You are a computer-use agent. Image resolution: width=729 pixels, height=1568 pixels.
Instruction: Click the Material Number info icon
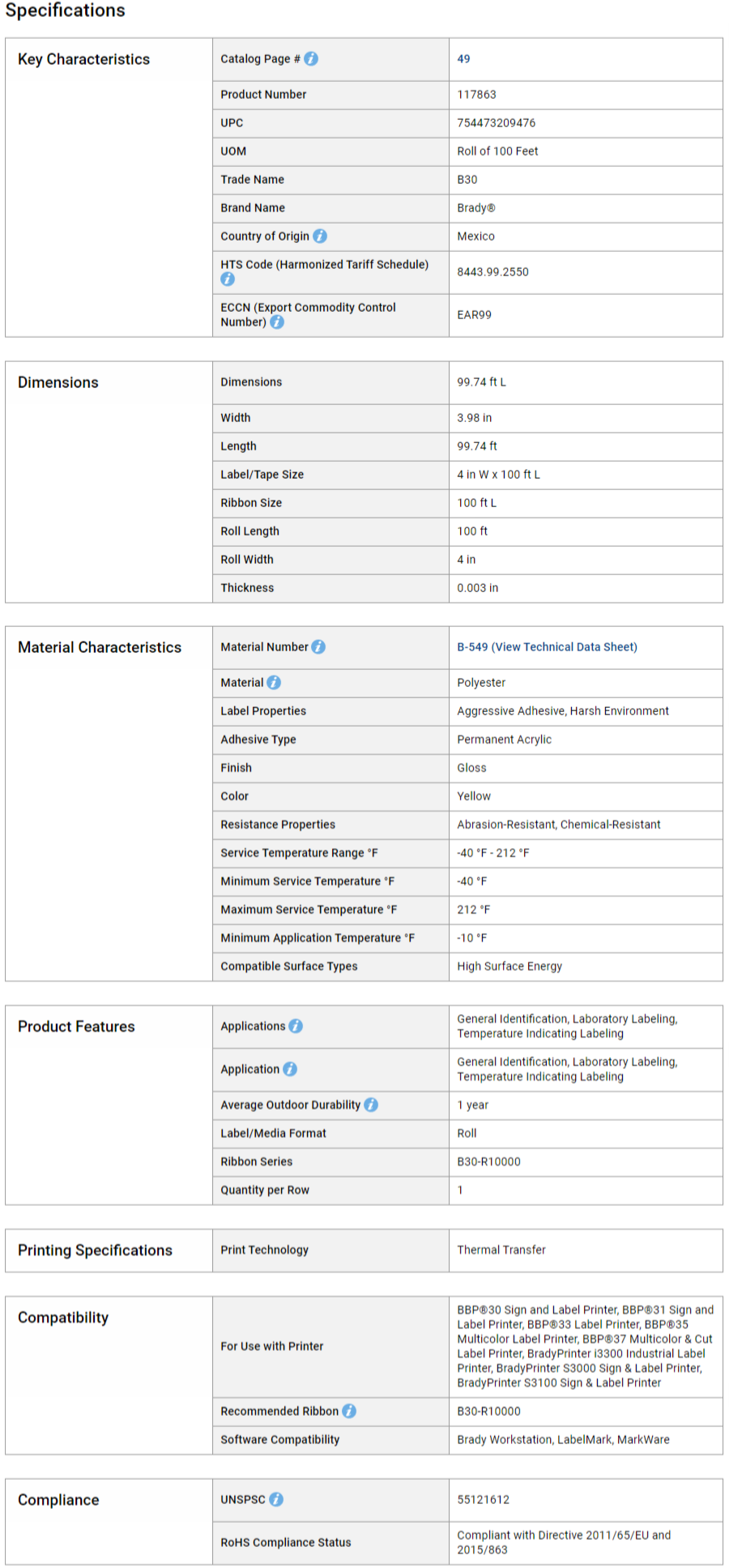[x=318, y=647]
